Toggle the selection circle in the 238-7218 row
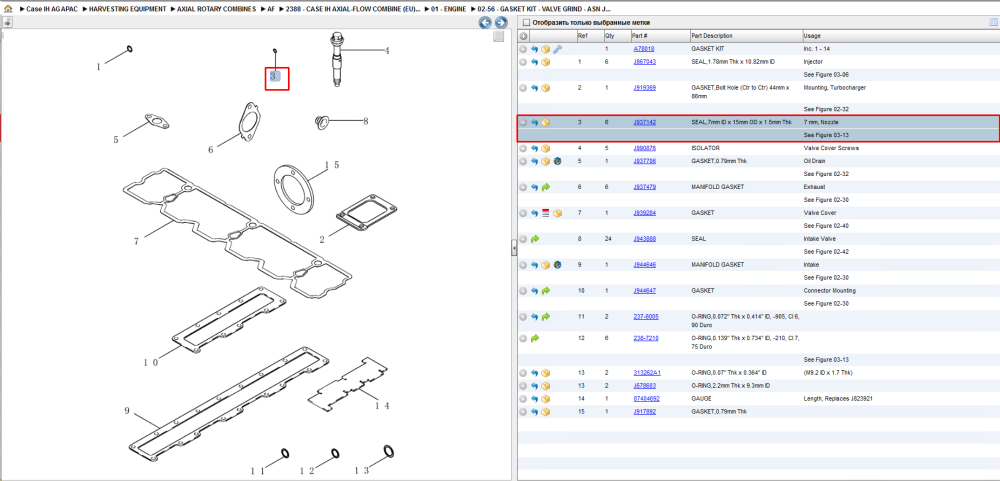Screen dimensions: 1000x481 [x=523, y=338]
